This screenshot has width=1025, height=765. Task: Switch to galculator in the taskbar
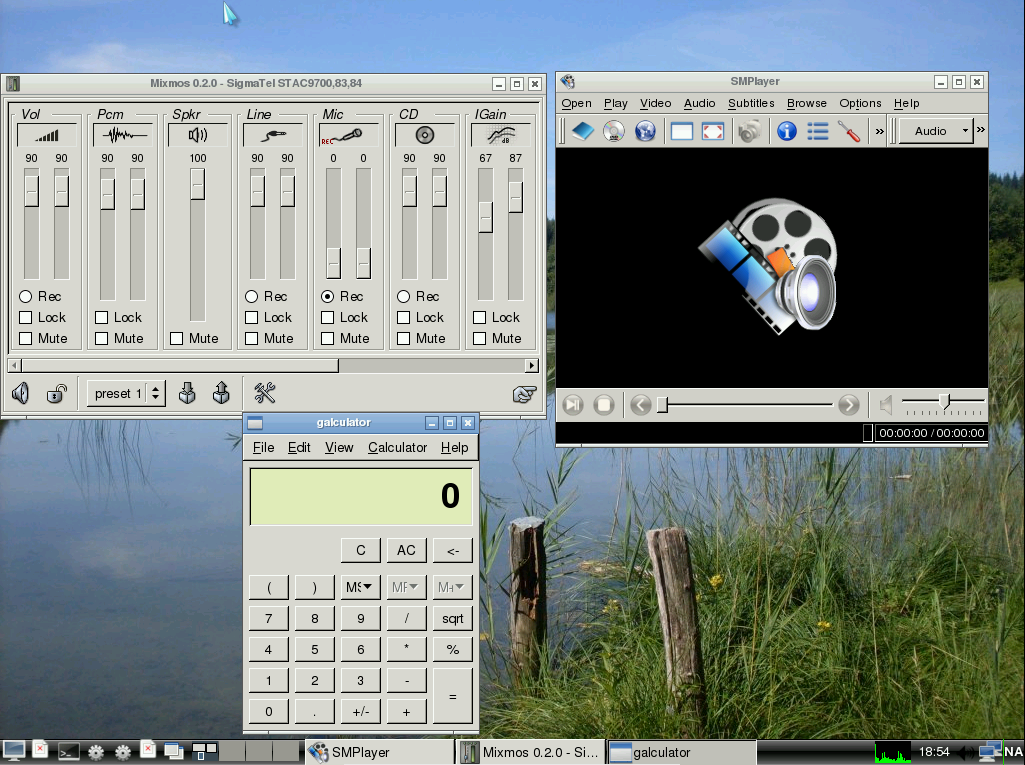[x=681, y=752]
